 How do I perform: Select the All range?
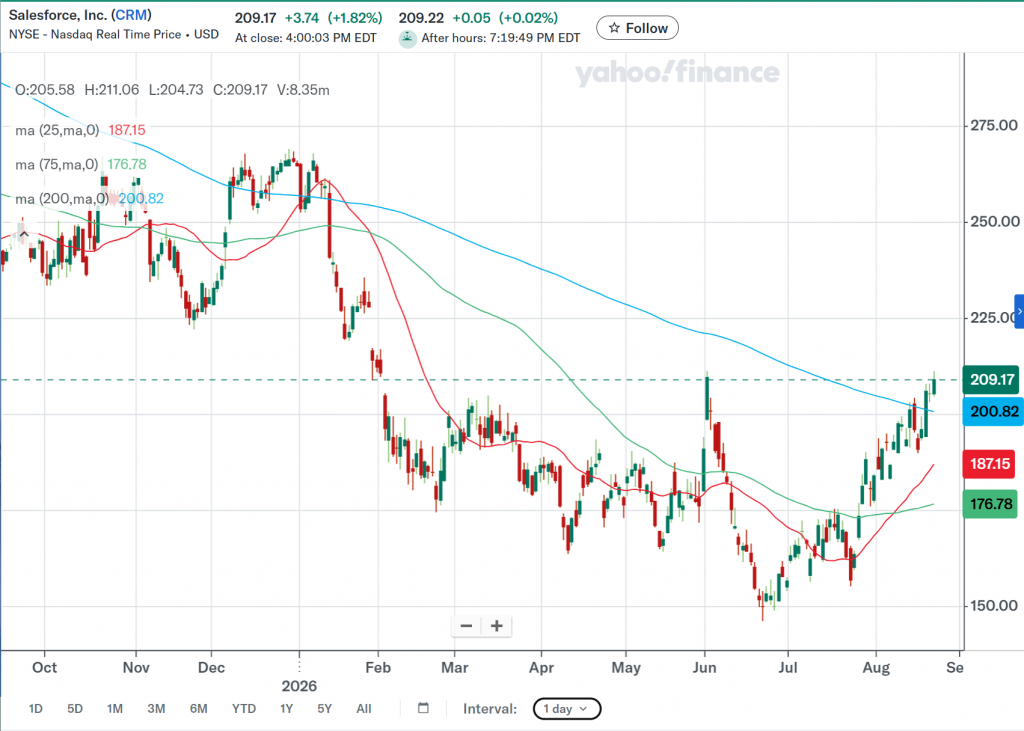364,709
